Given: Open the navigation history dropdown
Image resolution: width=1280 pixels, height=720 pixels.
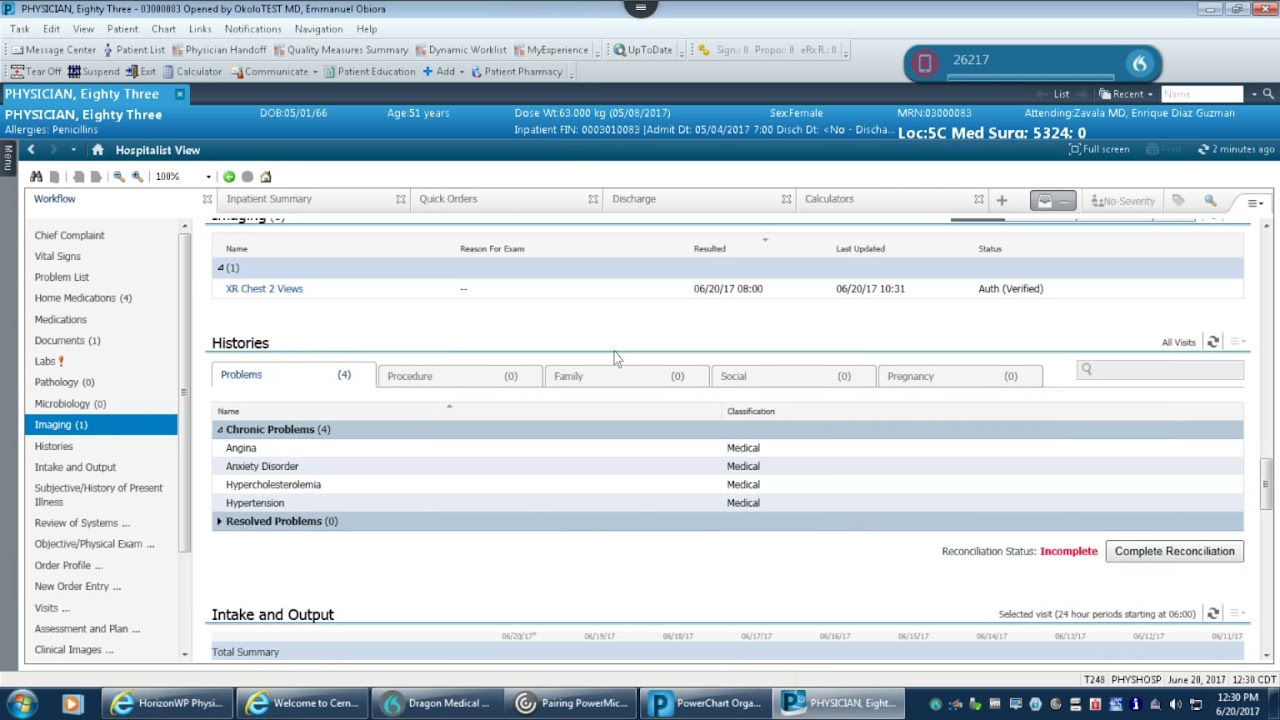Looking at the screenshot, I should (x=73, y=150).
